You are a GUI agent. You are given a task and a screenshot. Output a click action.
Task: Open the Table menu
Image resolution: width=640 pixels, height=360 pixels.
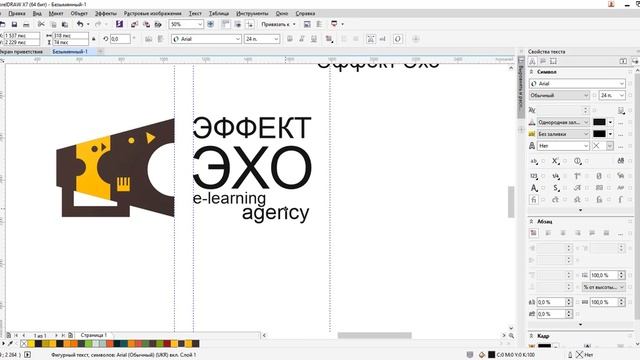coord(219,13)
